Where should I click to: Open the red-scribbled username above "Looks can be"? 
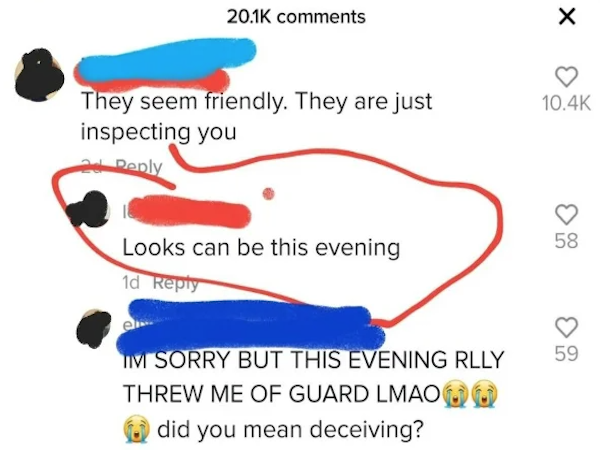[186, 211]
